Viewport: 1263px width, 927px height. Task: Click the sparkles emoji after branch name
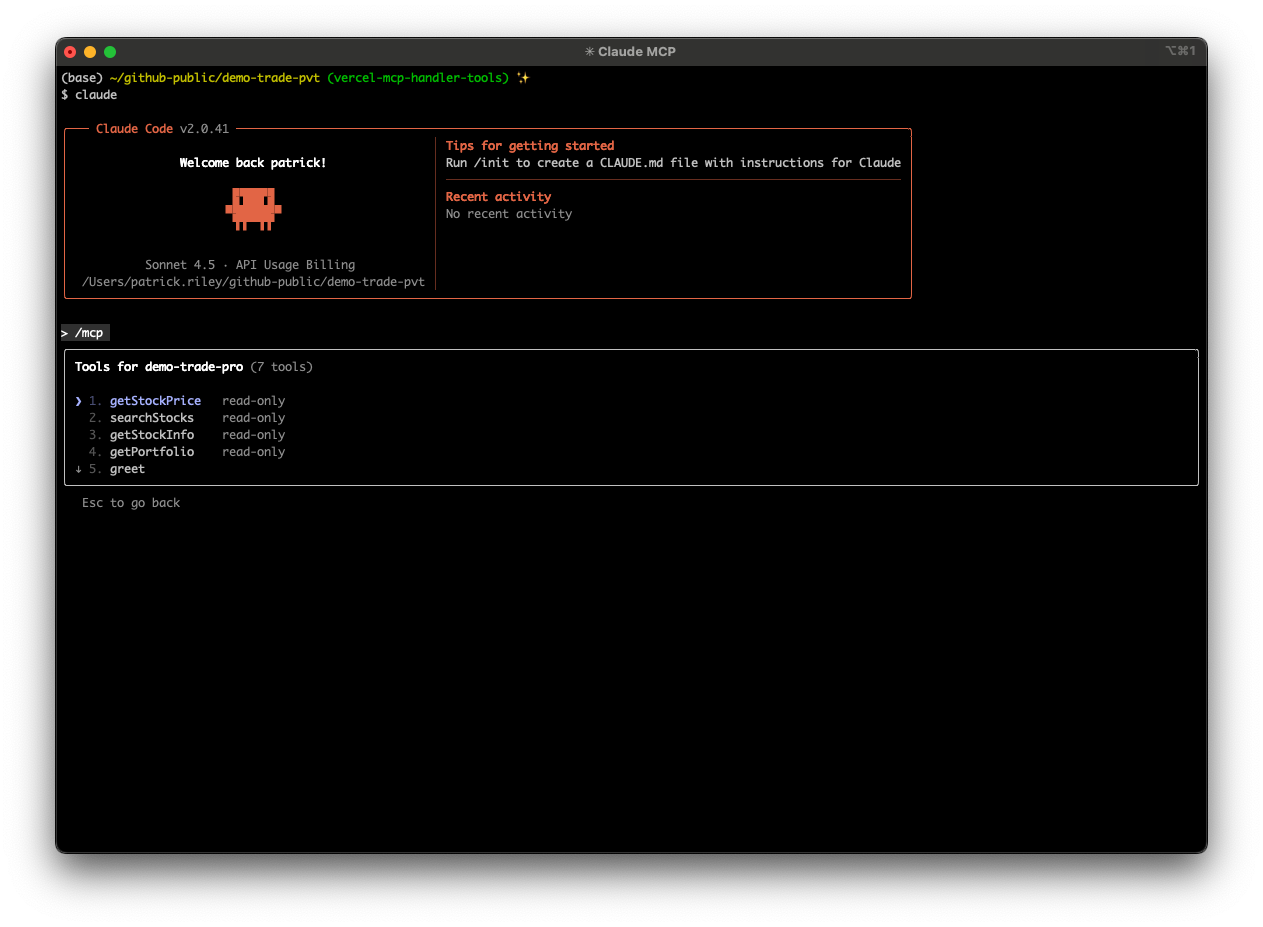point(523,78)
